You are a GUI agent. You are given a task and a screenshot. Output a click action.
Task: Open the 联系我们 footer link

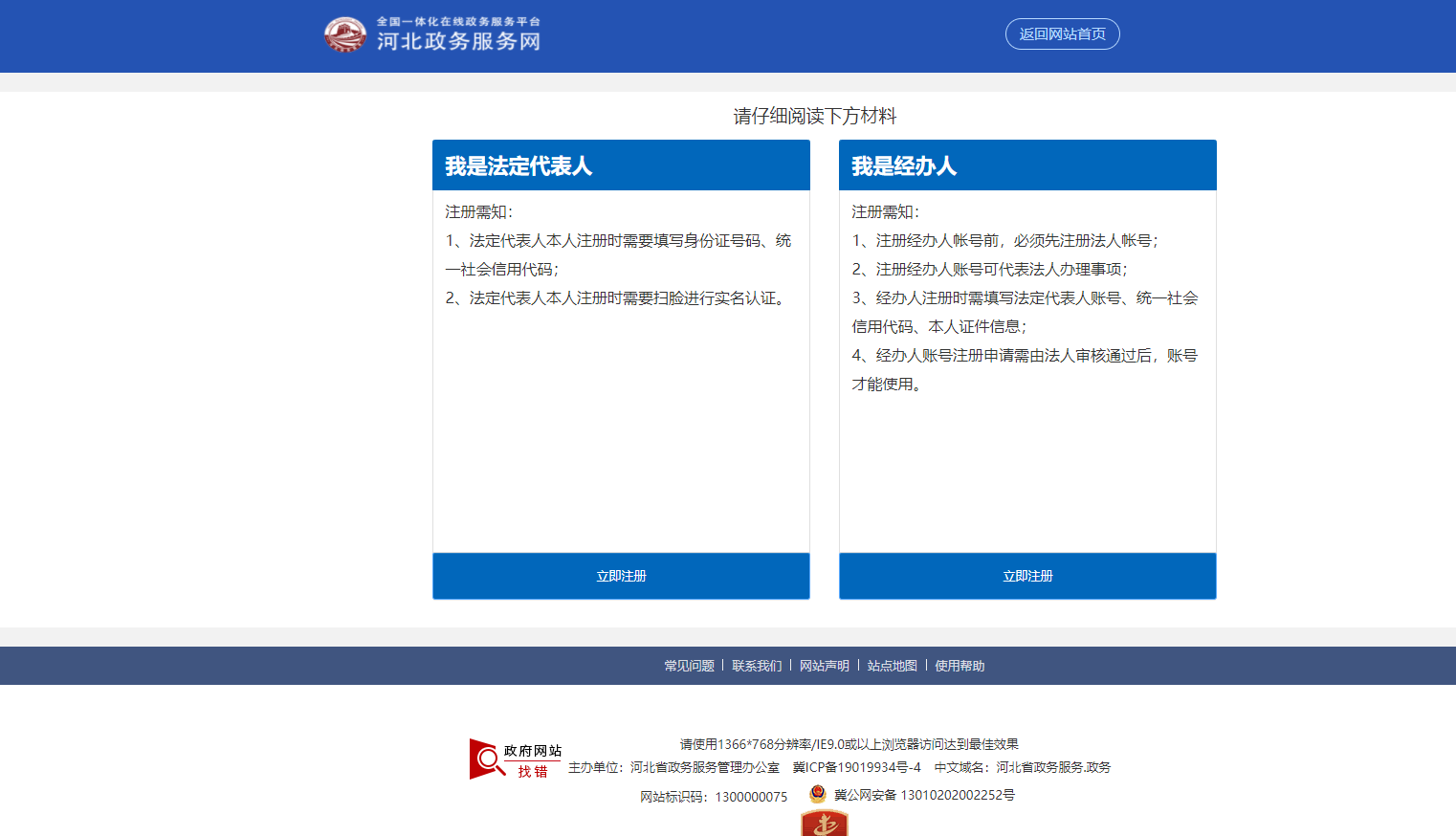coord(757,666)
